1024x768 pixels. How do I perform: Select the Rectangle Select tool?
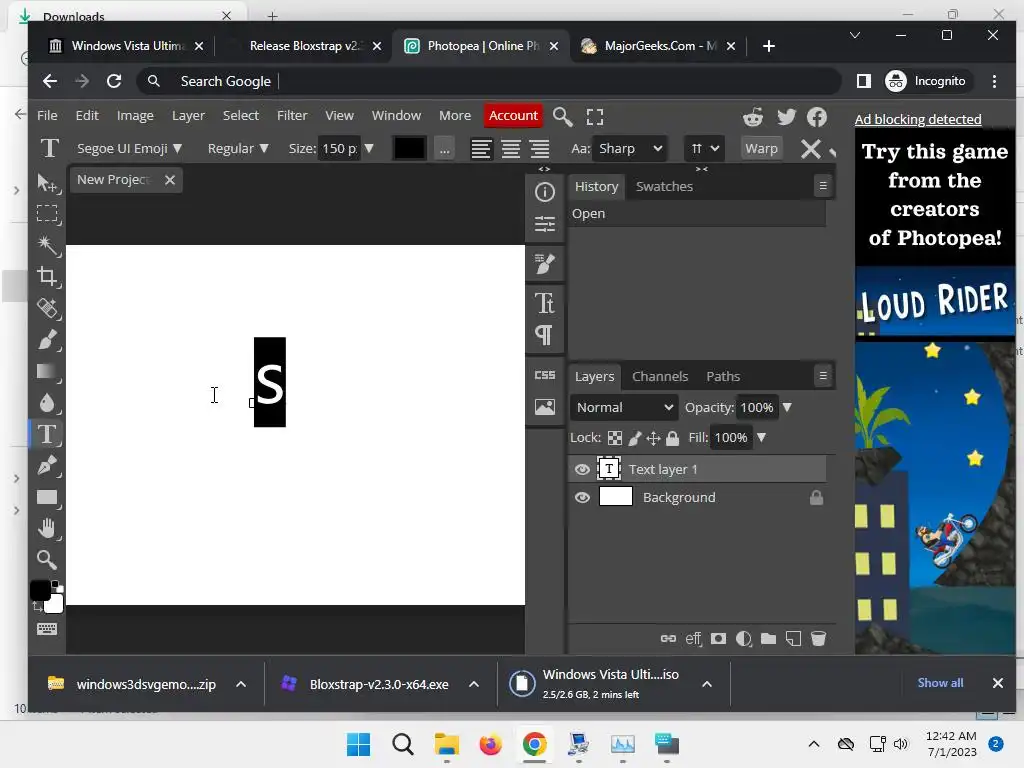click(47, 214)
